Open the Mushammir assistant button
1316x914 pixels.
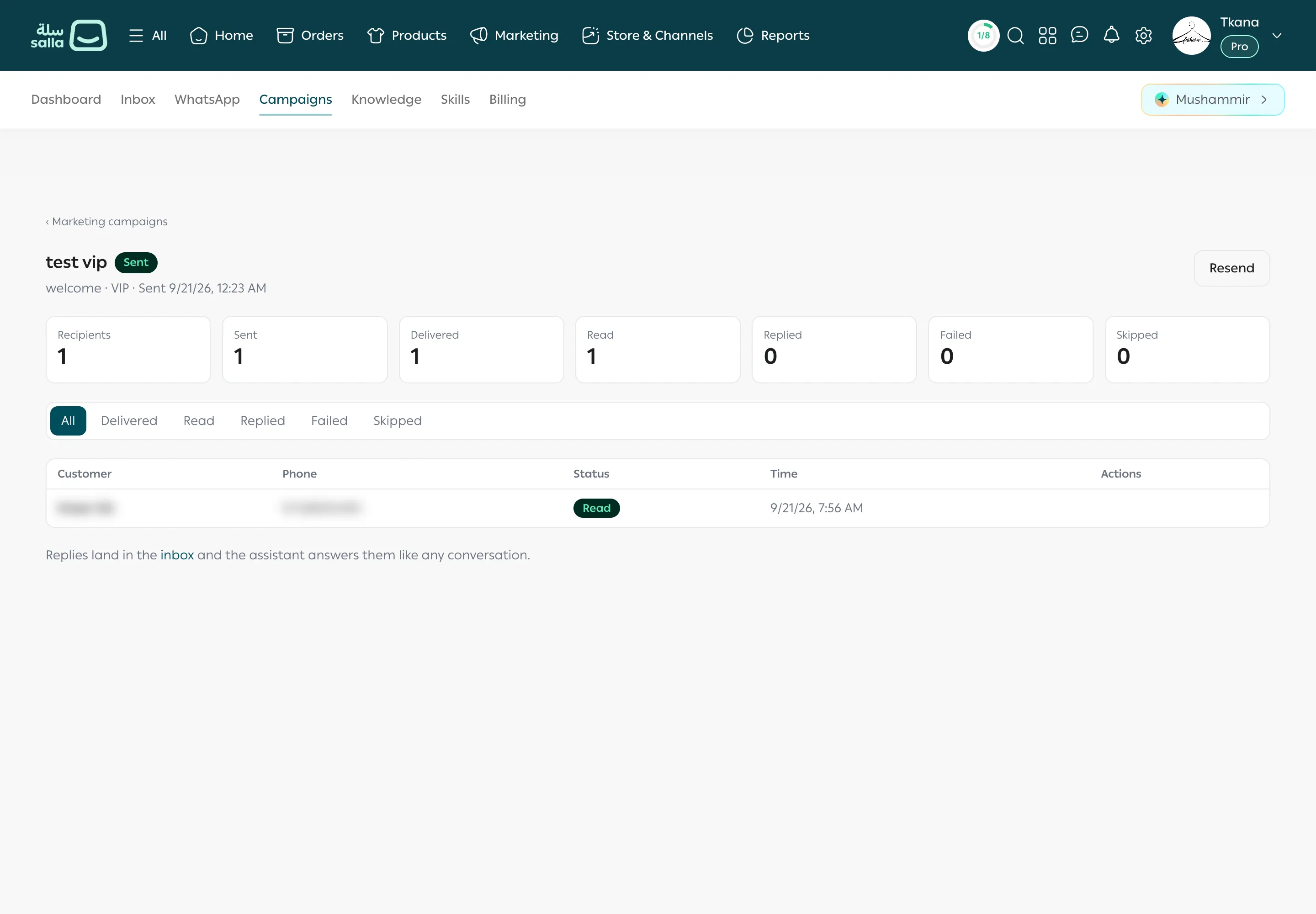click(1212, 100)
